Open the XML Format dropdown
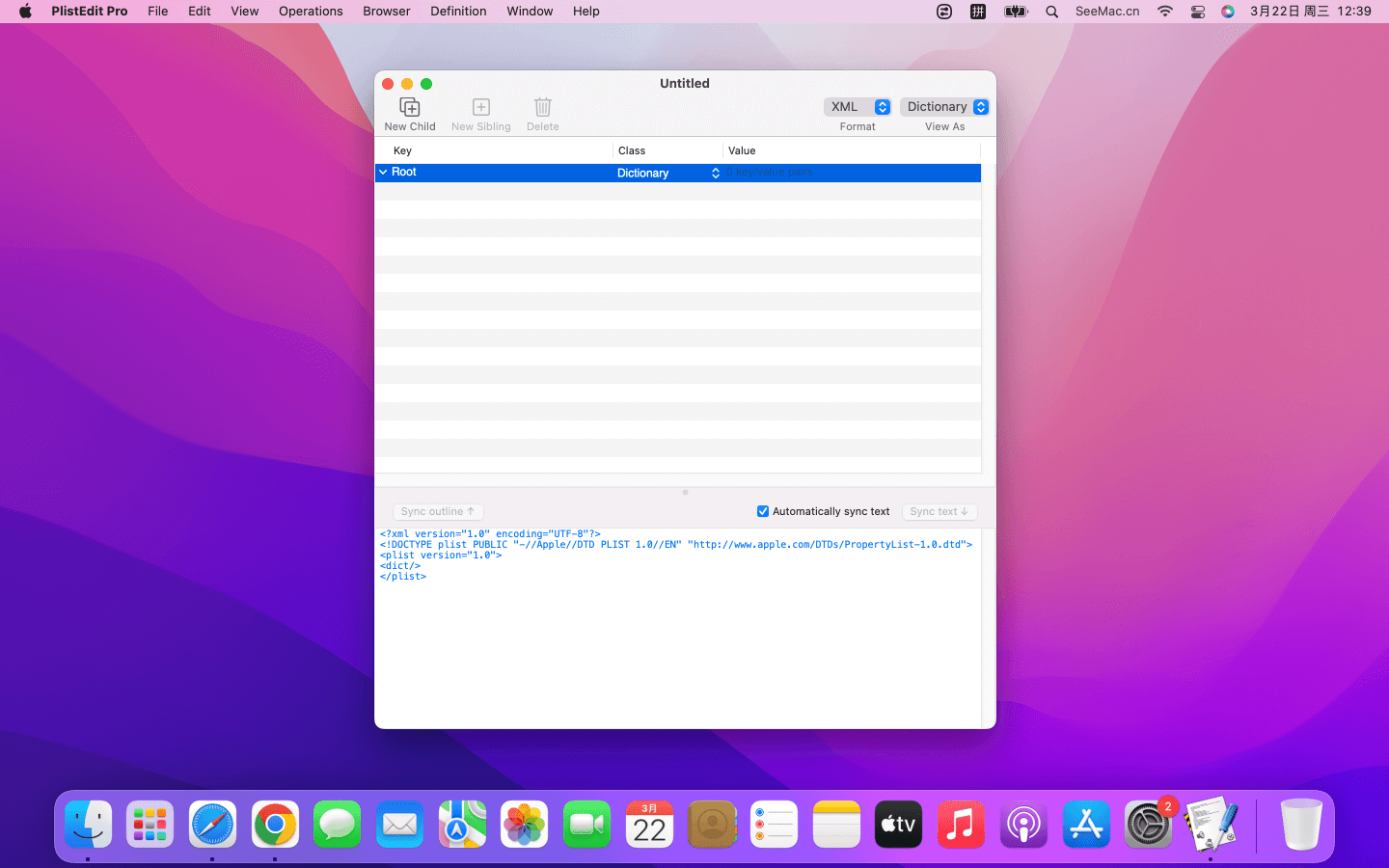 pyautogui.click(x=857, y=107)
